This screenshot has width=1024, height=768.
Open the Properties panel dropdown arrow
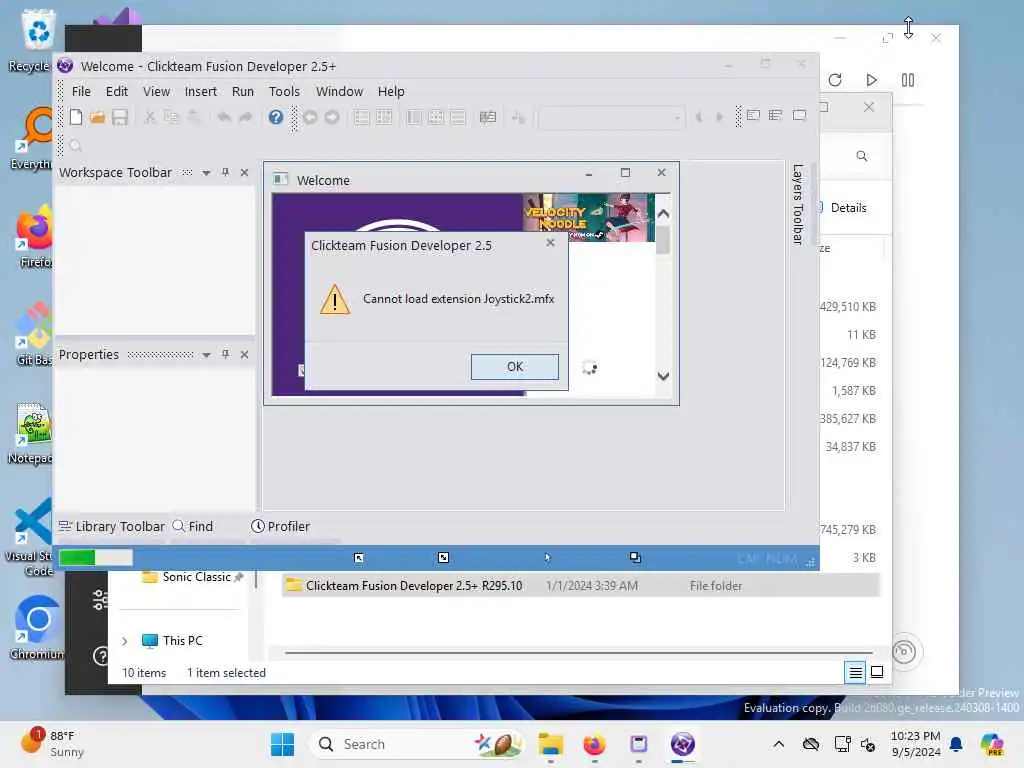point(206,355)
